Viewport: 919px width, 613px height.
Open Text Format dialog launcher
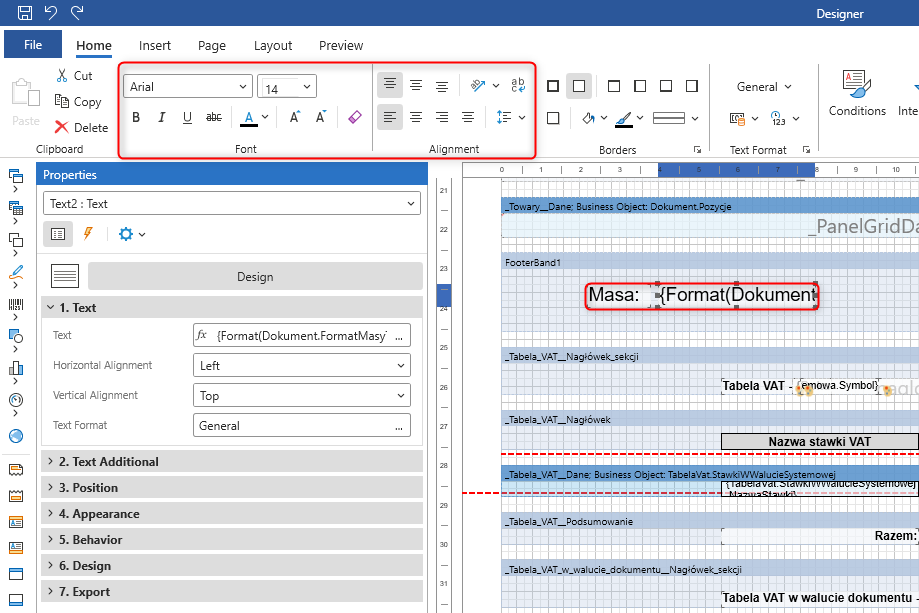(x=806, y=149)
